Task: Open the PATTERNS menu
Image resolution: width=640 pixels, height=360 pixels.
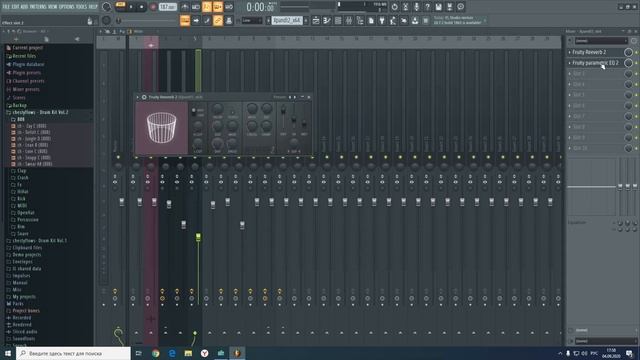Action: coord(38,7)
